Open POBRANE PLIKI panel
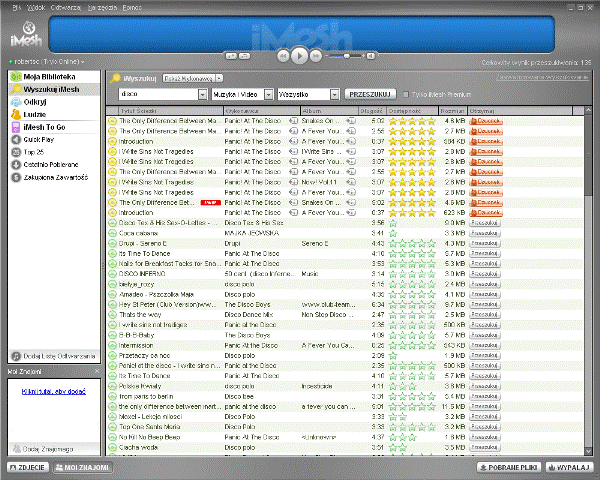This screenshot has width=600, height=480. [509, 467]
